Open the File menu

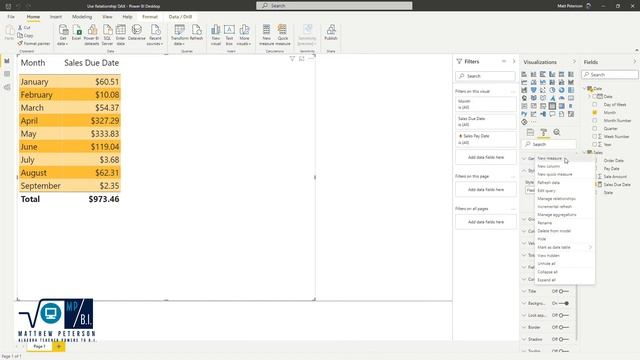[x=11, y=17]
